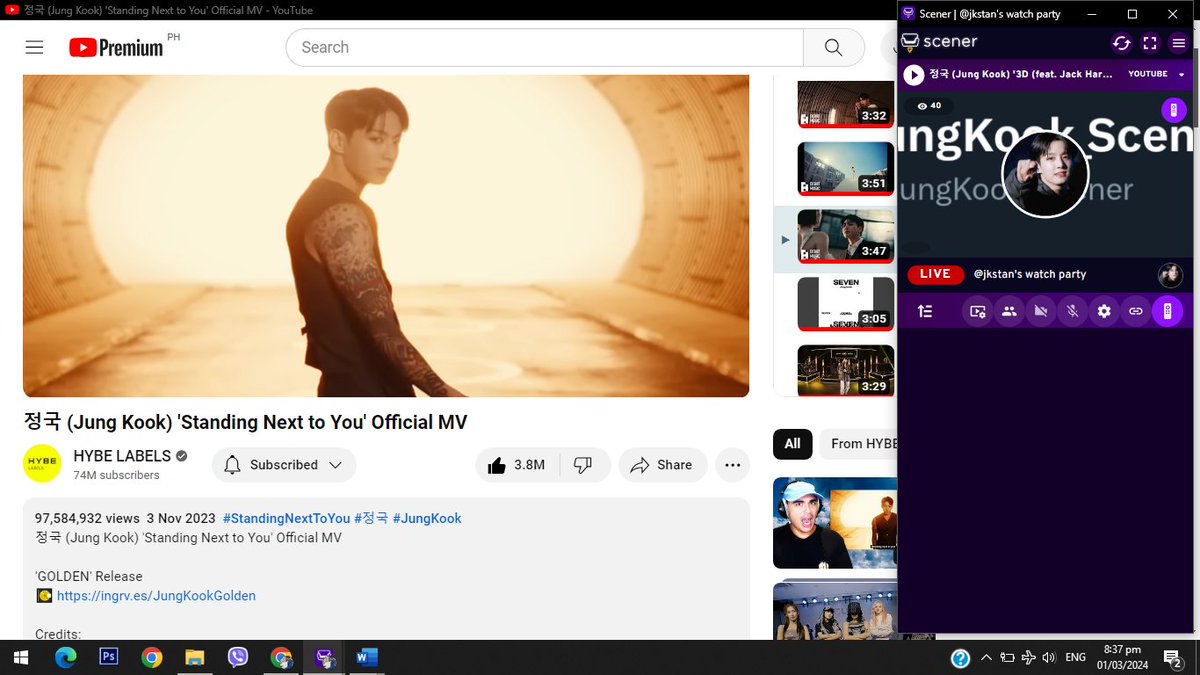Image resolution: width=1200 pixels, height=675 pixels.
Task: Open Viber from the taskbar
Action: [238, 657]
